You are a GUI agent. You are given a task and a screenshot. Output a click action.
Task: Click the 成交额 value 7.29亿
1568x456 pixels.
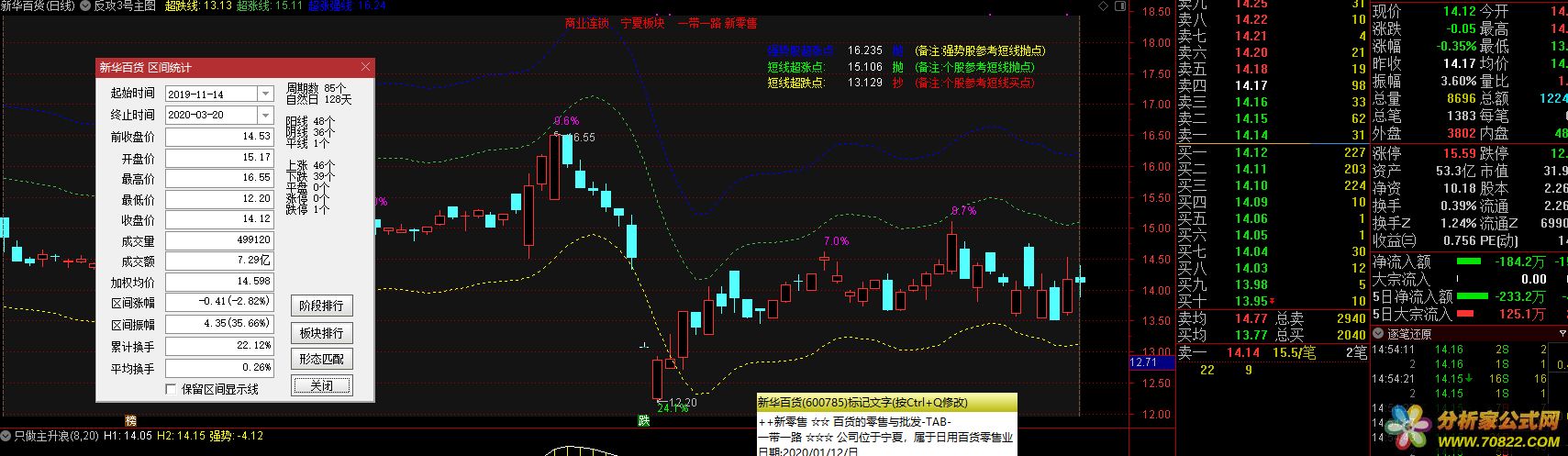click(219, 261)
